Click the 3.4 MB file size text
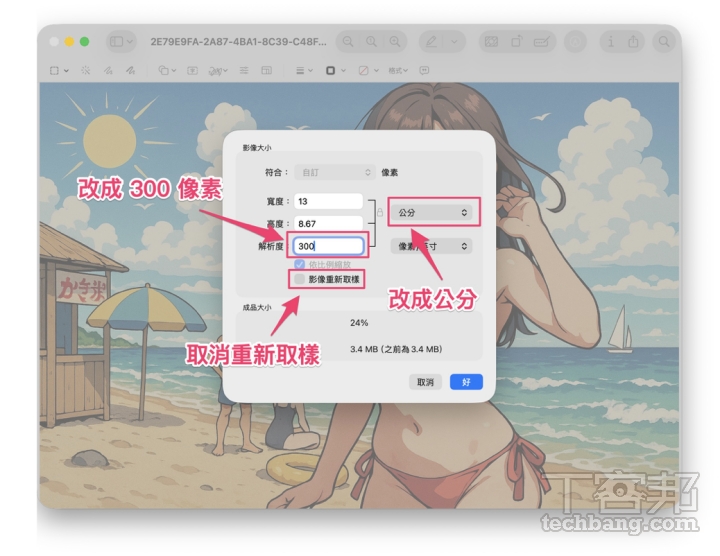 coord(396,349)
